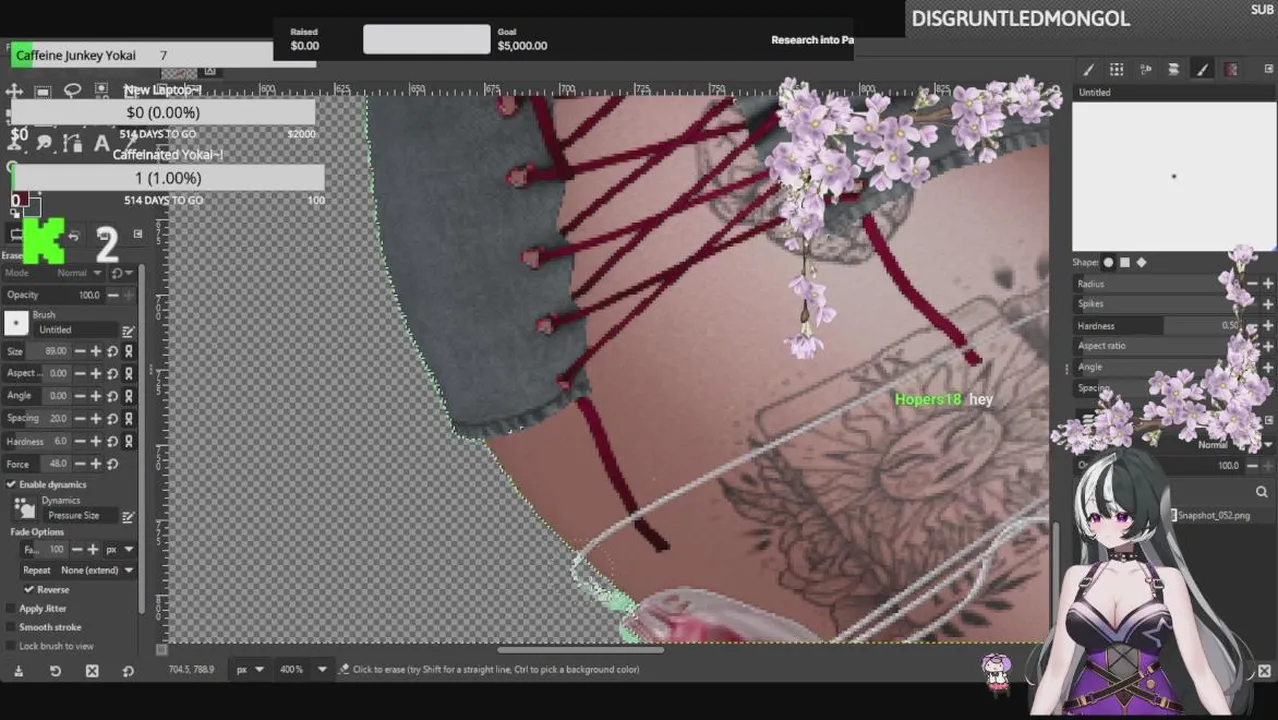1278x720 pixels.
Task: Reset Size to brush default
Action: click(112, 351)
